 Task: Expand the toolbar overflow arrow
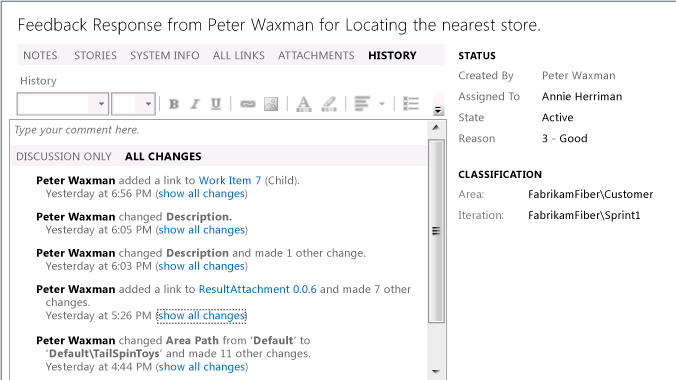pyautogui.click(x=438, y=110)
